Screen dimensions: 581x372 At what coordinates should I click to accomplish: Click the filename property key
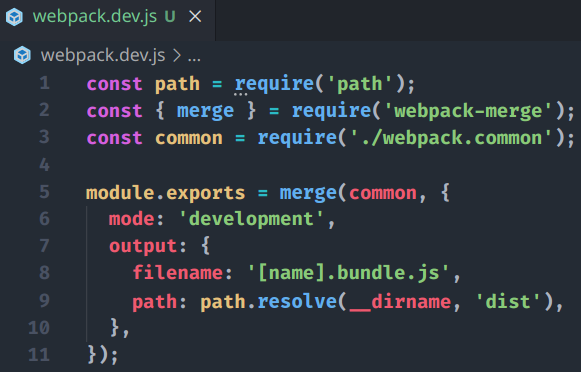tap(177, 273)
